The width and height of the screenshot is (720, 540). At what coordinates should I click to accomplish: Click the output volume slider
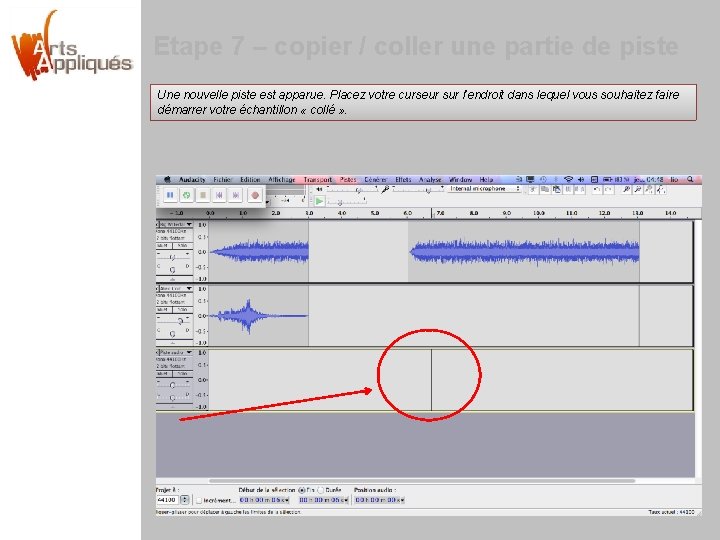tap(352, 189)
